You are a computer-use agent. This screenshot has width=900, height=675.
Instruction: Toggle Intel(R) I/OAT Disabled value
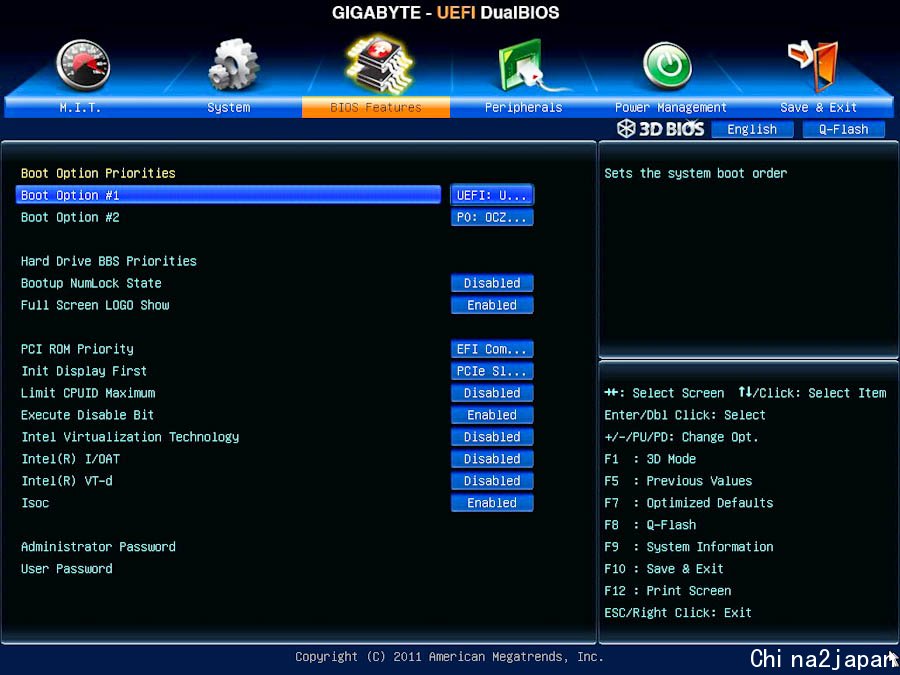click(x=492, y=459)
